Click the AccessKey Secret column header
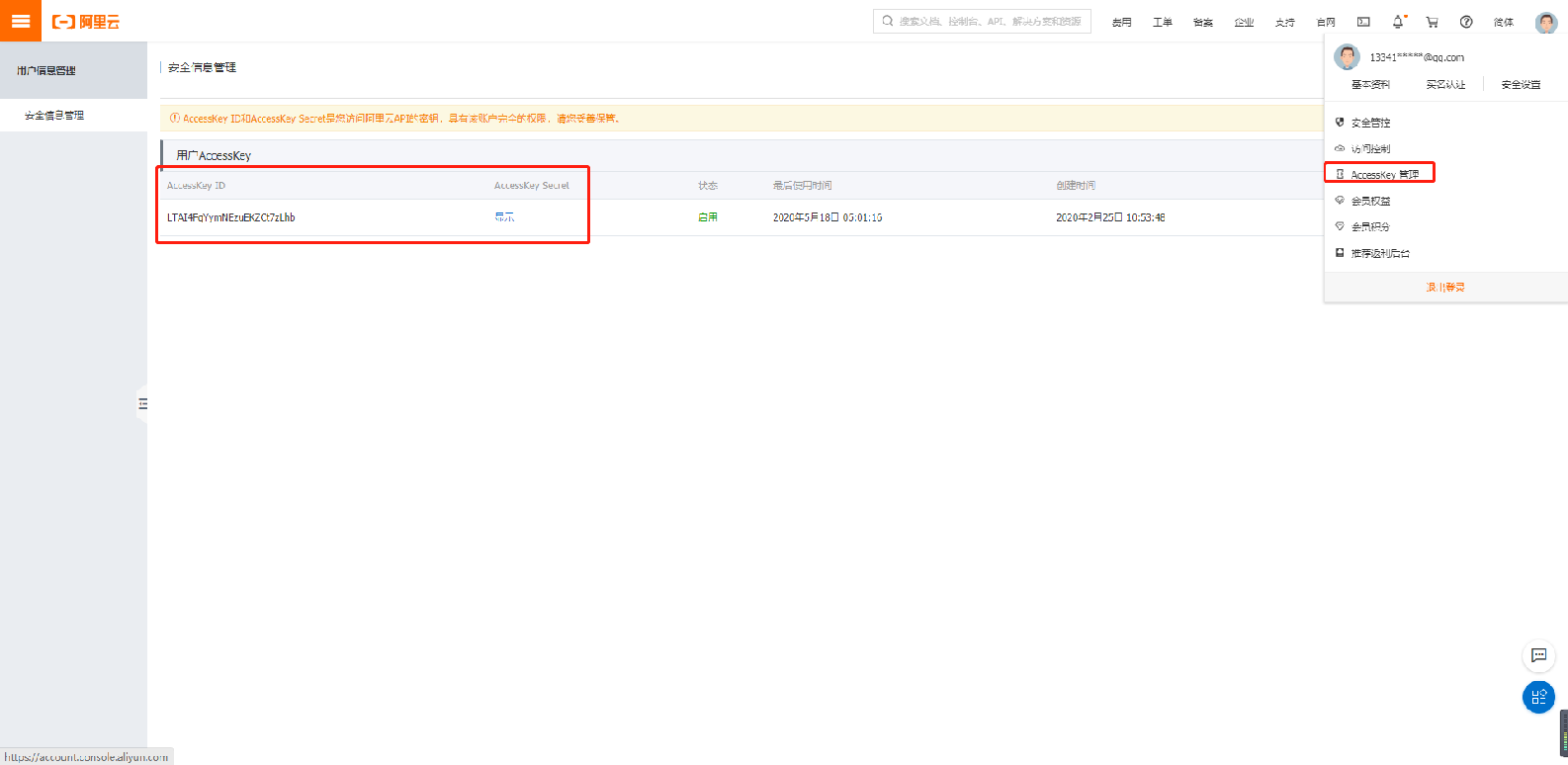 coord(532,186)
